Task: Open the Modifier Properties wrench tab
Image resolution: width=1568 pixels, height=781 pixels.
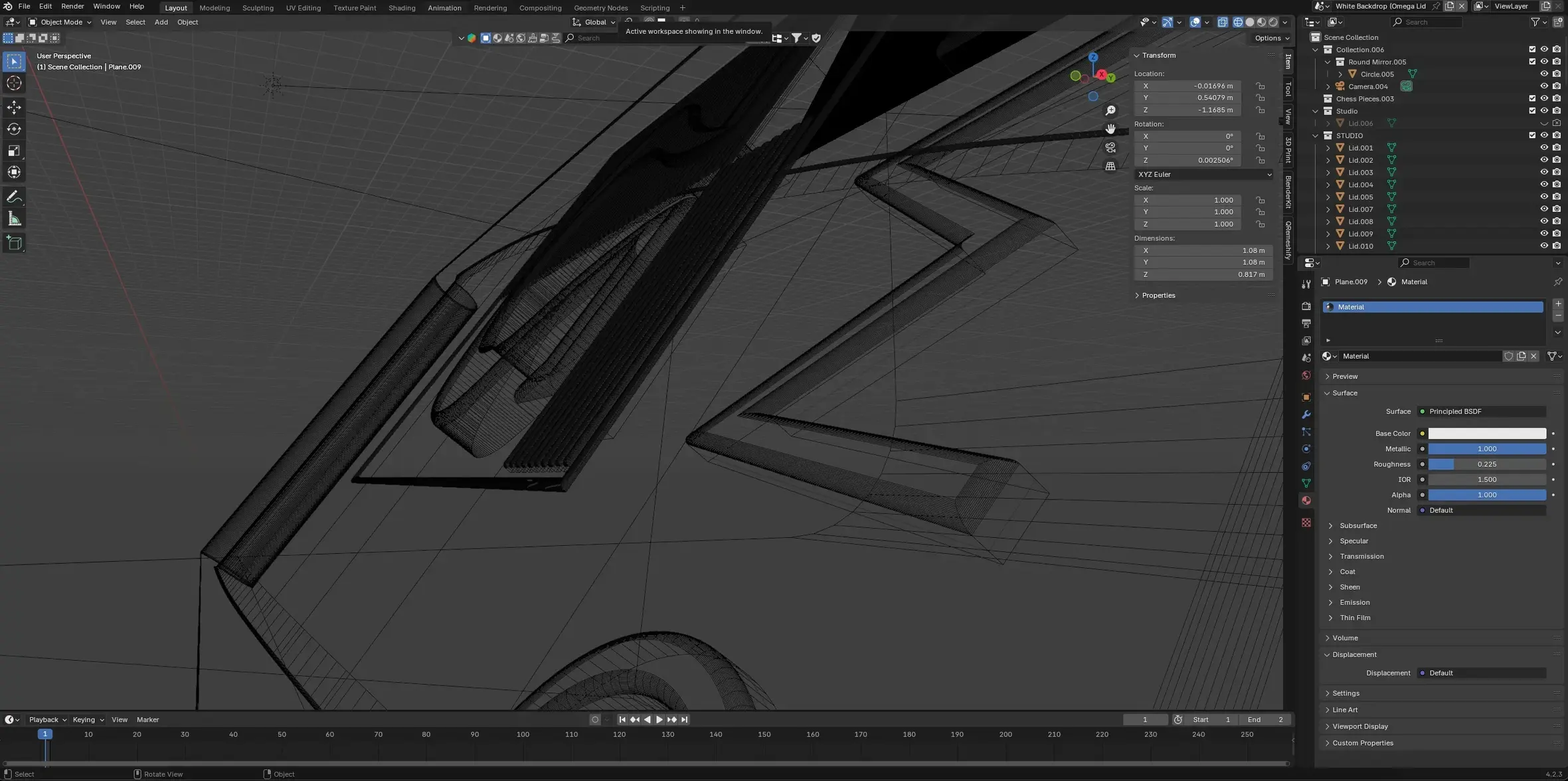Action: (x=1306, y=414)
